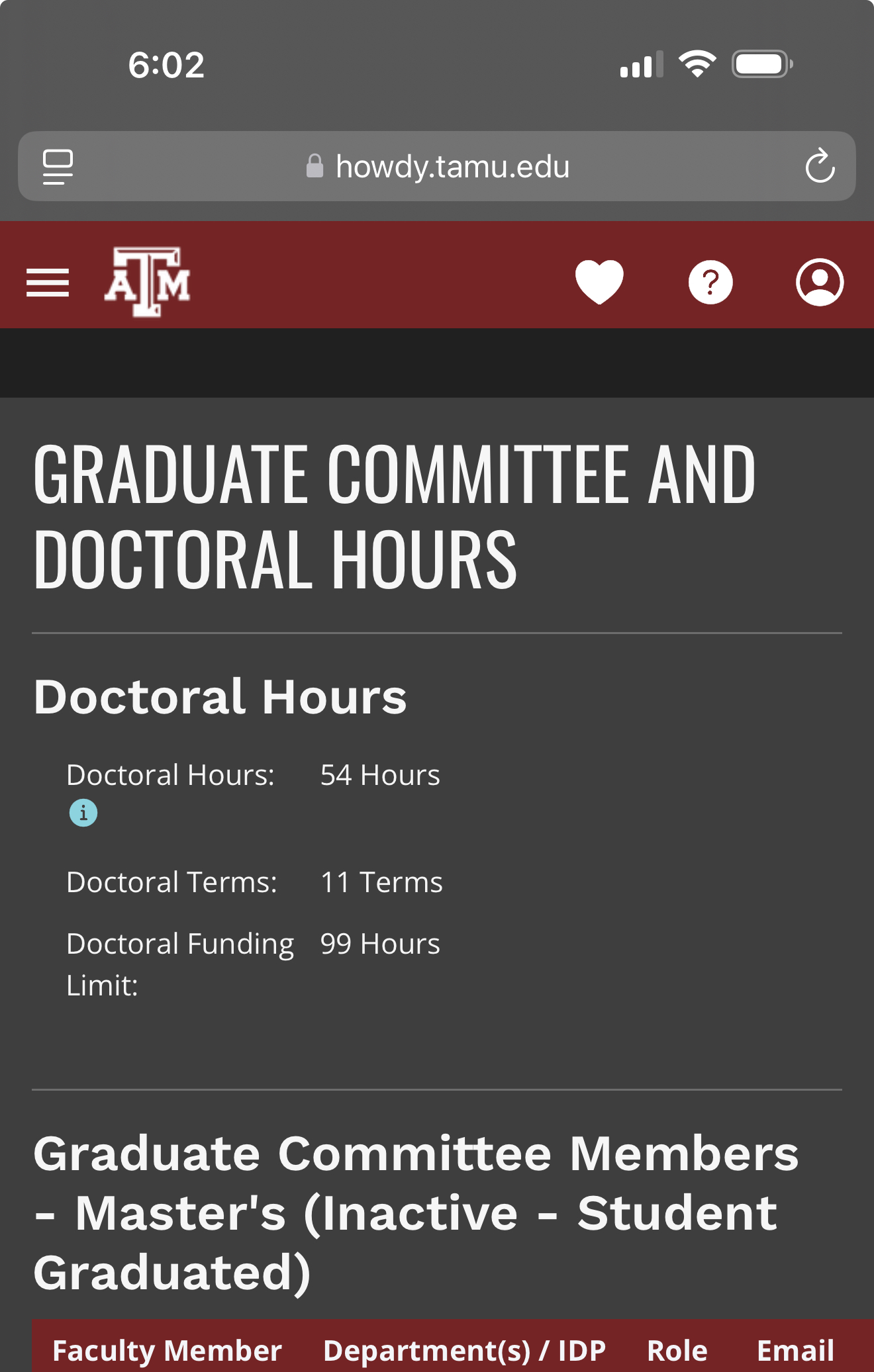The image size is (874, 1372).
Task: Click the Role column header
Action: tap(677, 1350)
